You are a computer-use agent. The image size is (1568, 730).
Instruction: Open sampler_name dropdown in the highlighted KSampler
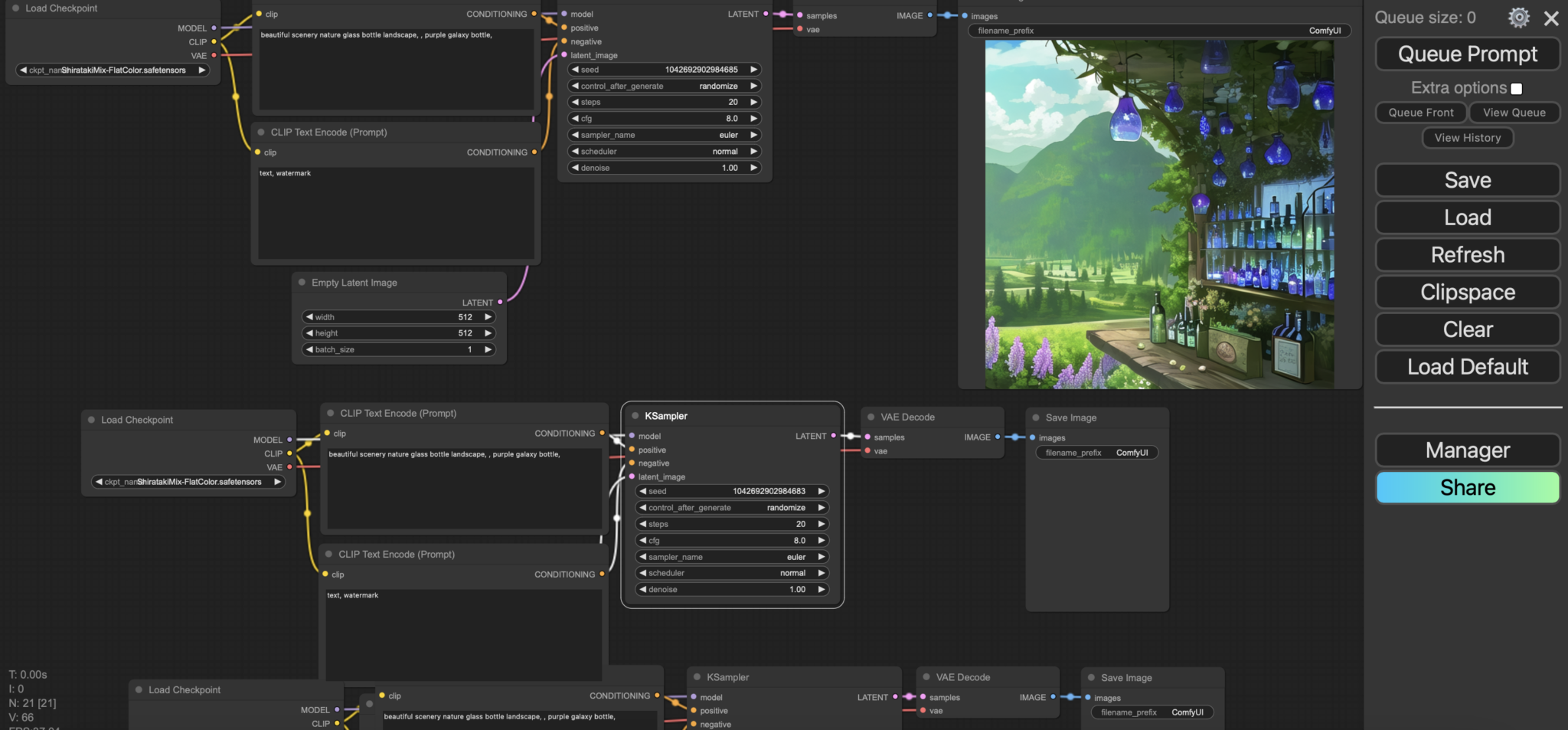click(x=732, y=557)
